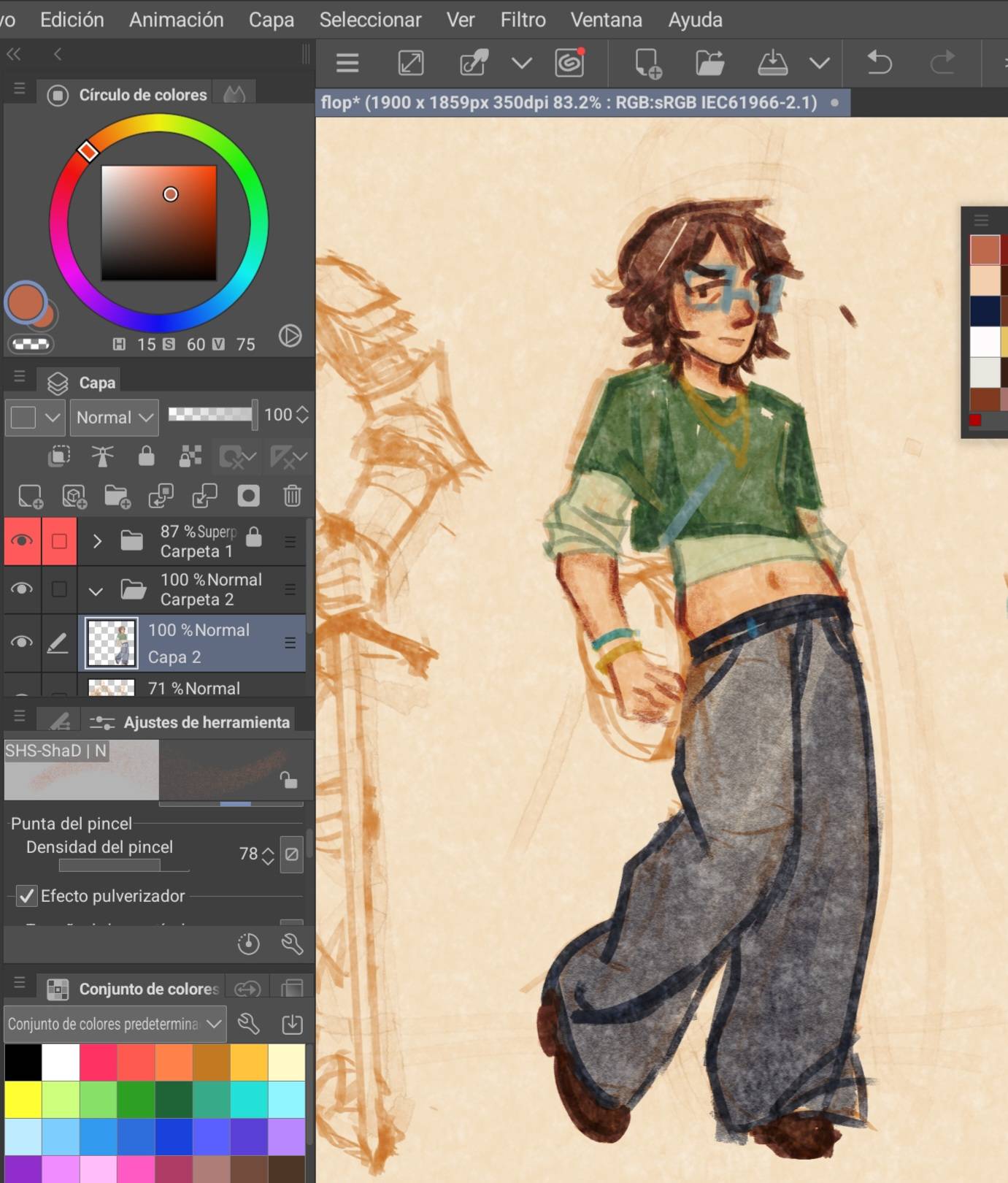The width and height of the screenshot is (1008, 1183).
Task: Toggle the Efecto pulverizador checkbox
Action: [x=27, y=896]
